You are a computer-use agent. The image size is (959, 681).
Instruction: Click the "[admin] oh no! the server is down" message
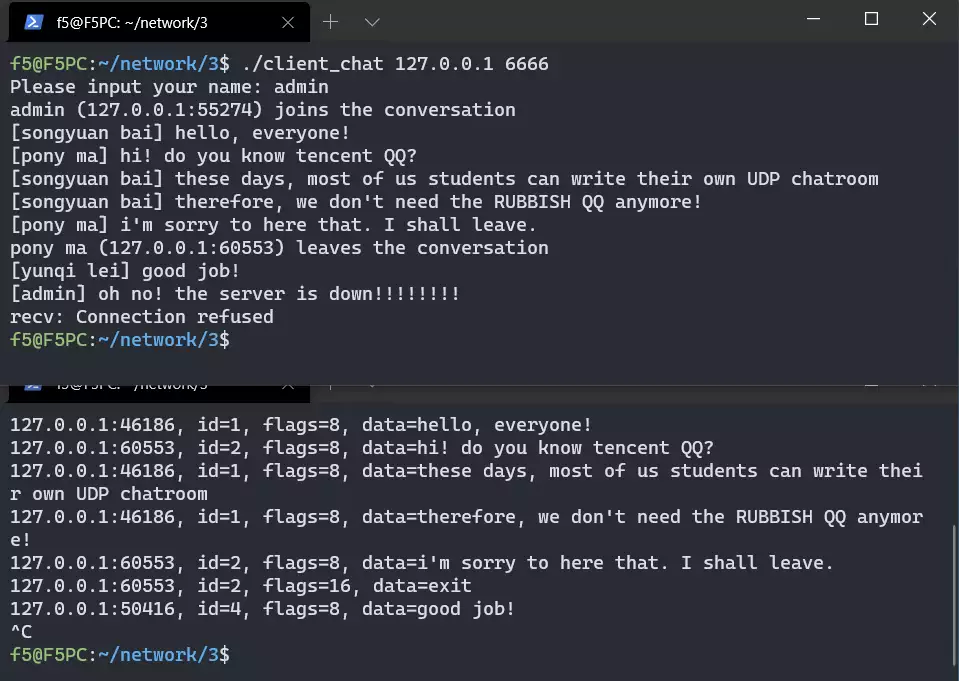tap(235, 294)
